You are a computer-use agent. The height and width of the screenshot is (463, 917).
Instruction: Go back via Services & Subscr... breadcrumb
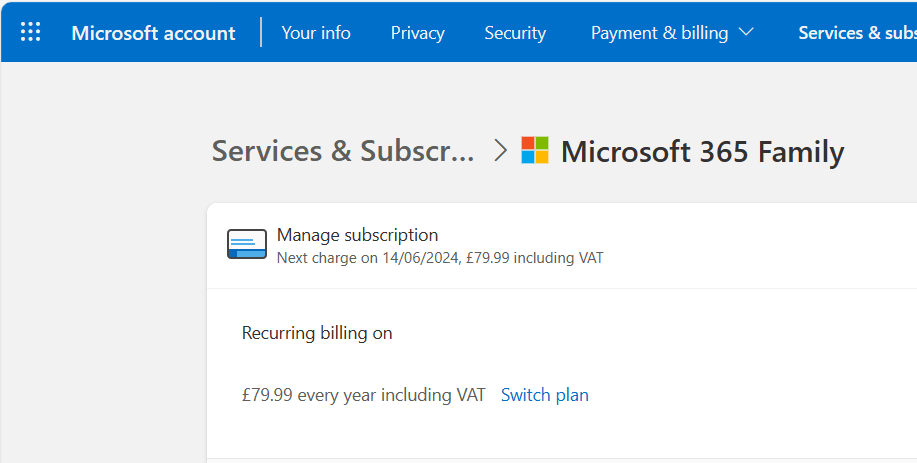[343, 151]
